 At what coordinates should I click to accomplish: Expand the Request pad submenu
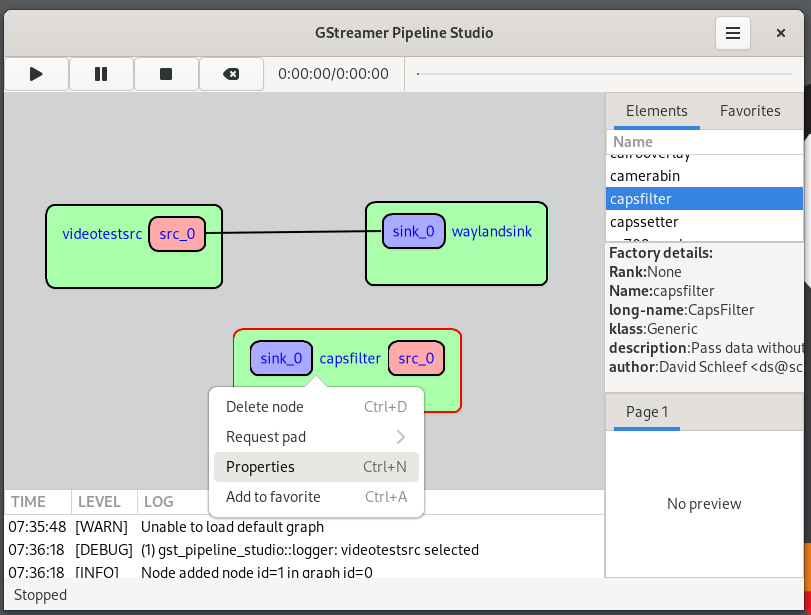coord(316,437)
